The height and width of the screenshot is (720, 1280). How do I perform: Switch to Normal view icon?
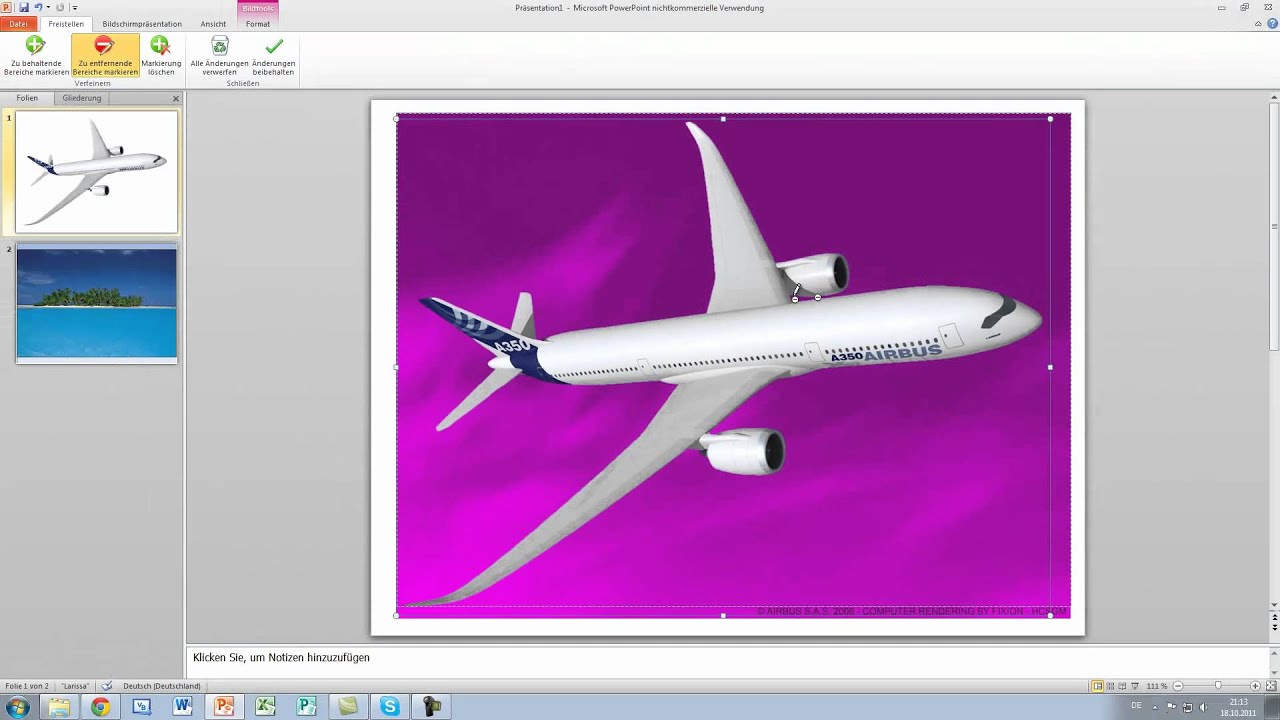click(x=1097, y=686)
